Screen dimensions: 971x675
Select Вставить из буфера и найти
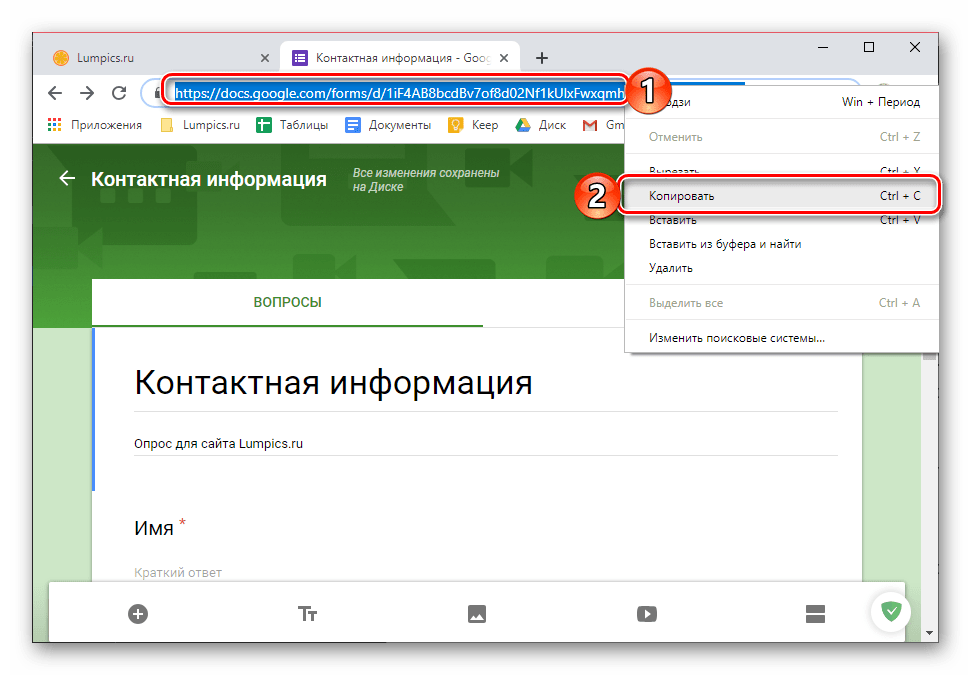780,244
